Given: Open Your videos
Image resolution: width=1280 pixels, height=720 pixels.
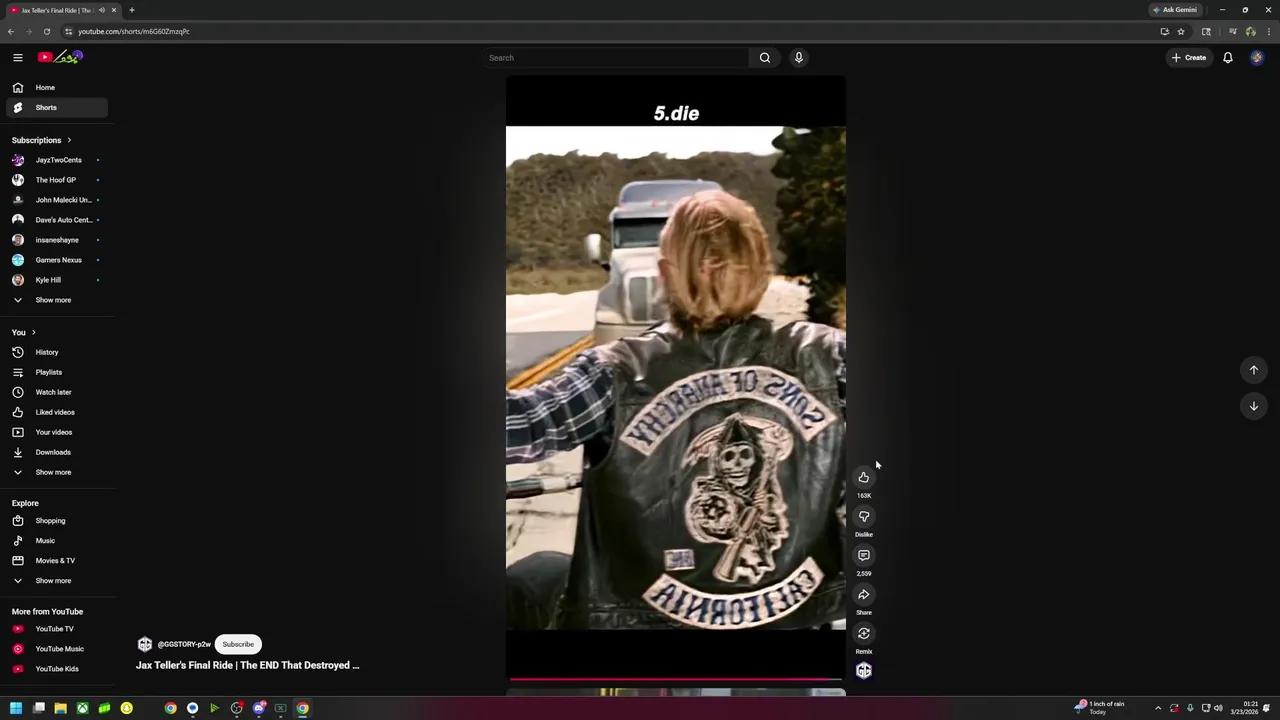Looking at the screenshot, I should 56,432.
